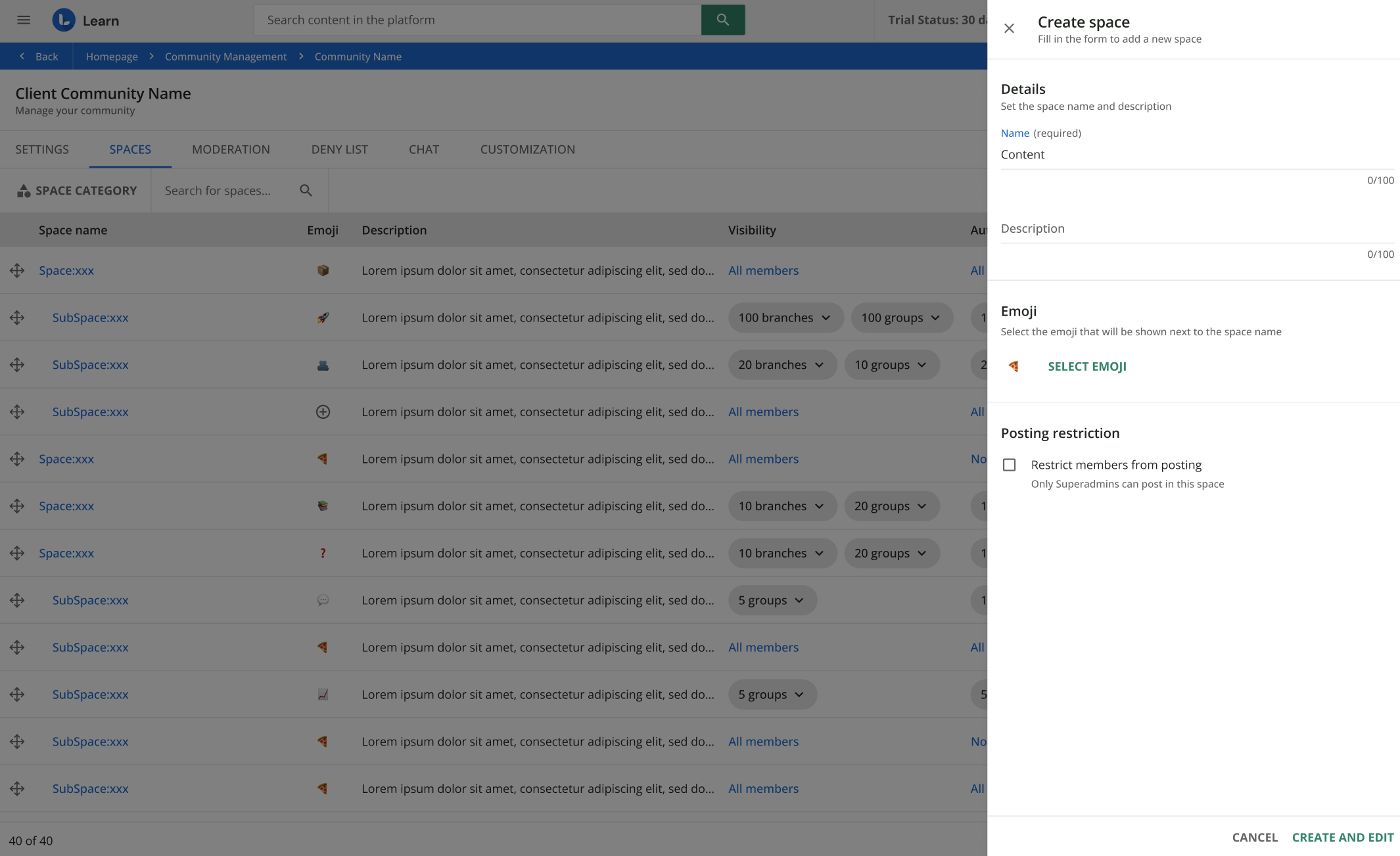Click the Space Category shapes icon

click(24, 191)
